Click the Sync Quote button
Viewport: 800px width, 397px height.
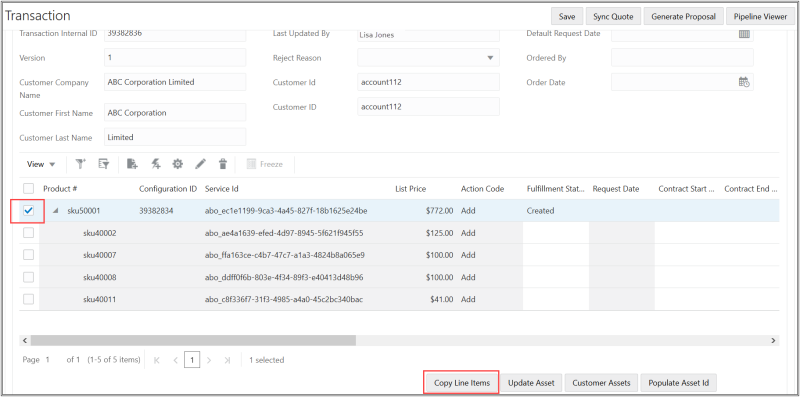pyautogui.click(x=613, y=16)
